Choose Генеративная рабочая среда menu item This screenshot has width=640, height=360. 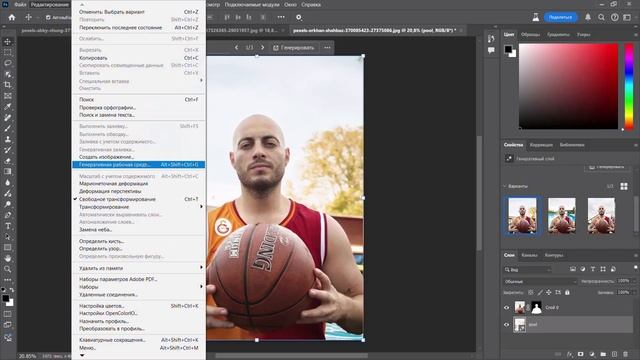(139, 164)
